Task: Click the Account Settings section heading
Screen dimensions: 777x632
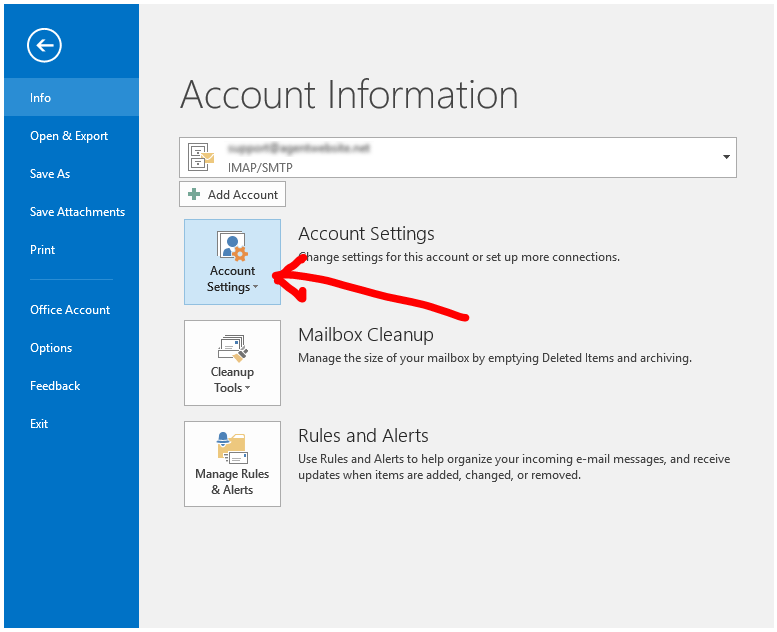Action: click(x=366, y=234)
